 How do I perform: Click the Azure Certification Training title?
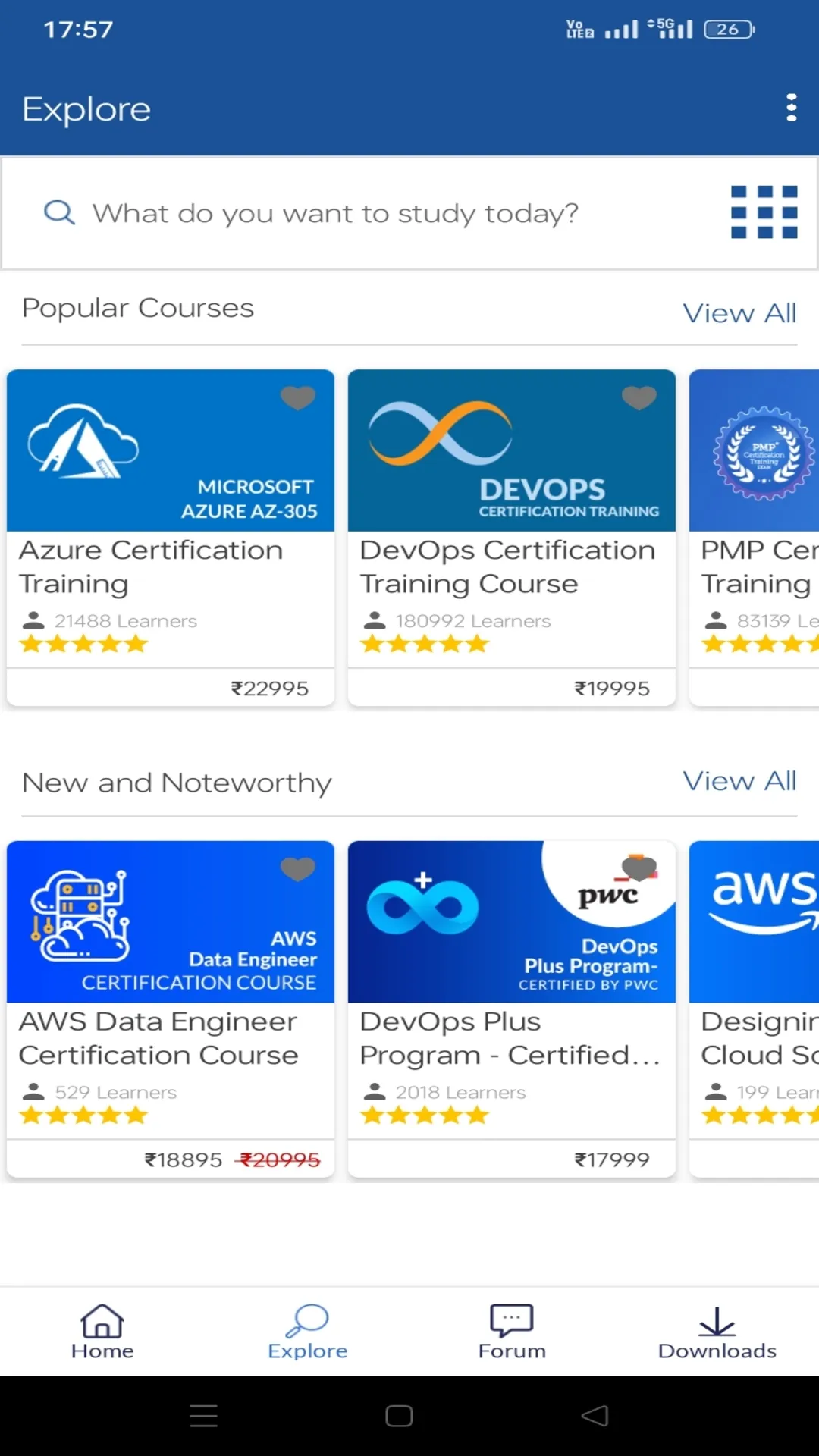[x=151, y=567]
